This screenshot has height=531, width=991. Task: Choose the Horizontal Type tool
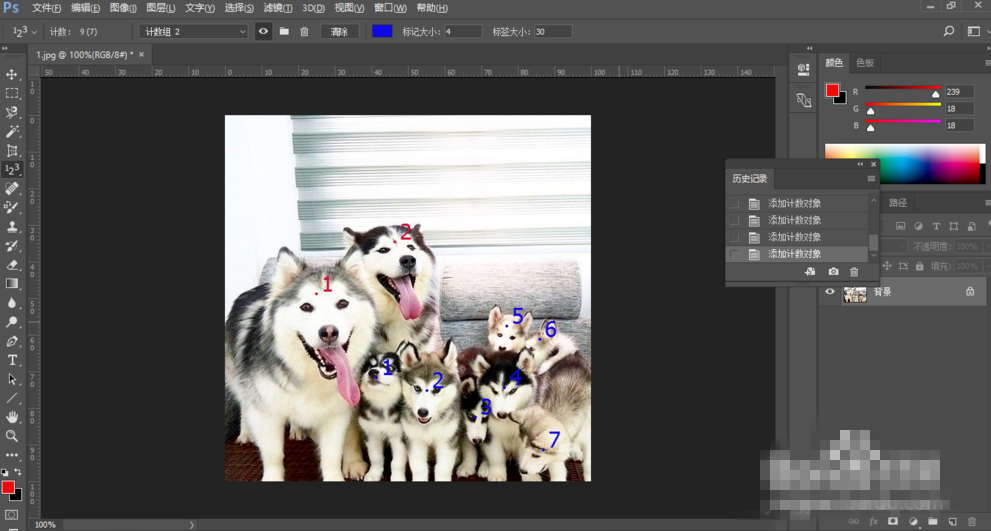(12, 360)
